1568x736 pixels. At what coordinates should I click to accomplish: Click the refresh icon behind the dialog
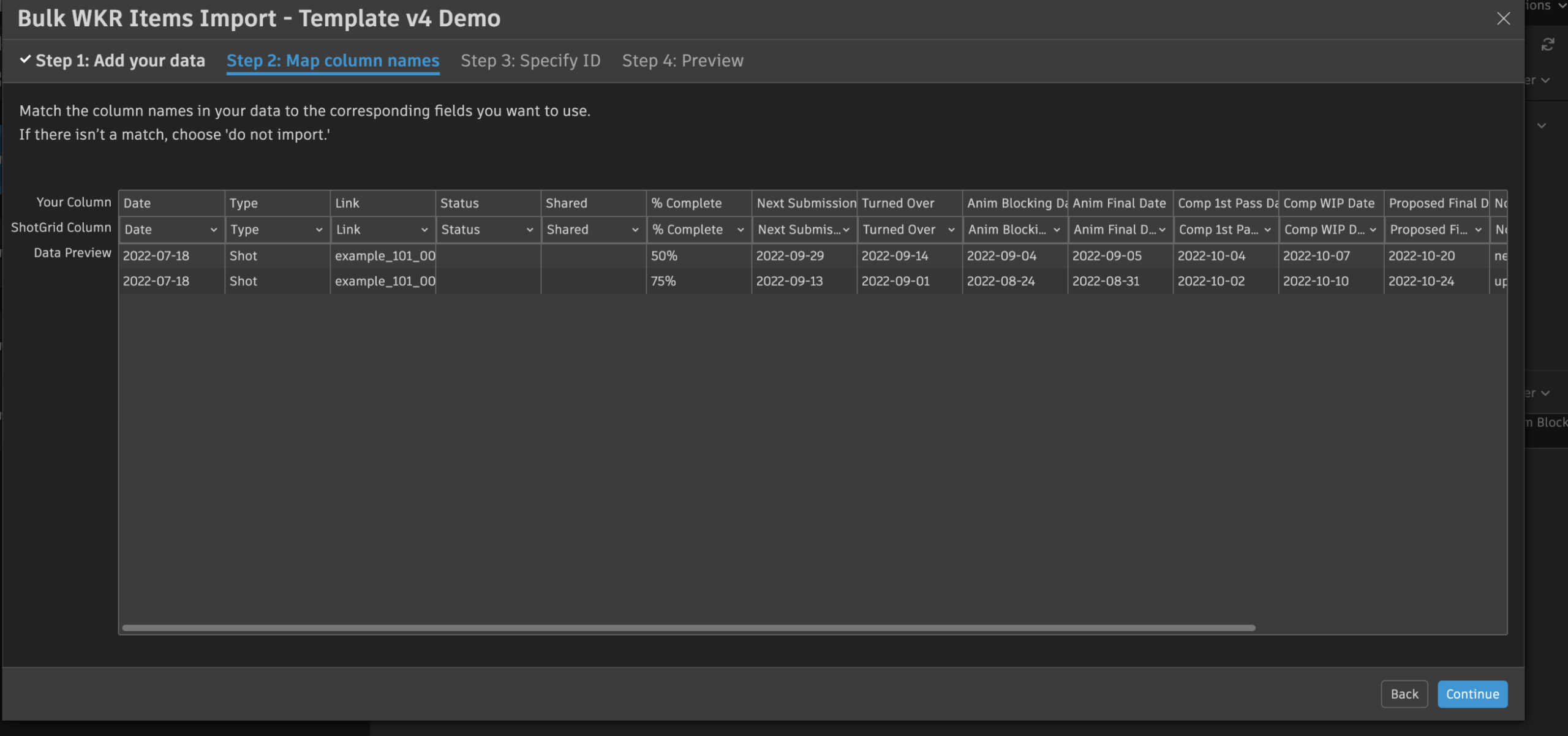pos(1548,44)
